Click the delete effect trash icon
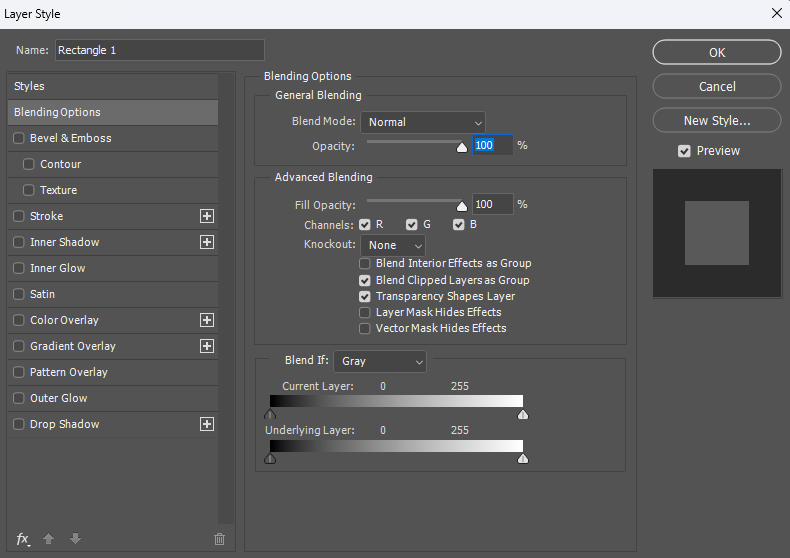Viewport: 790px width, 558px height. pyautogui.click(x=219, y=539)
